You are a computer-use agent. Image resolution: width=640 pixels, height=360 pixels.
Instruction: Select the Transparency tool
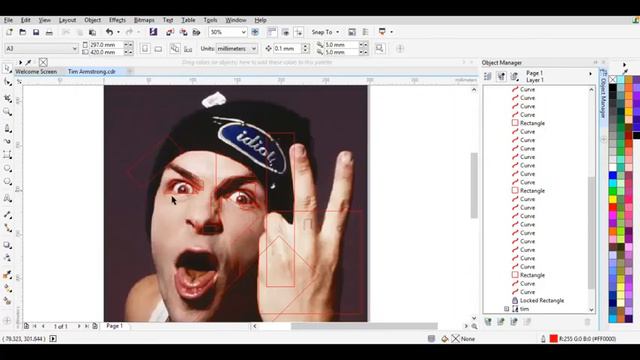point(7,258)
